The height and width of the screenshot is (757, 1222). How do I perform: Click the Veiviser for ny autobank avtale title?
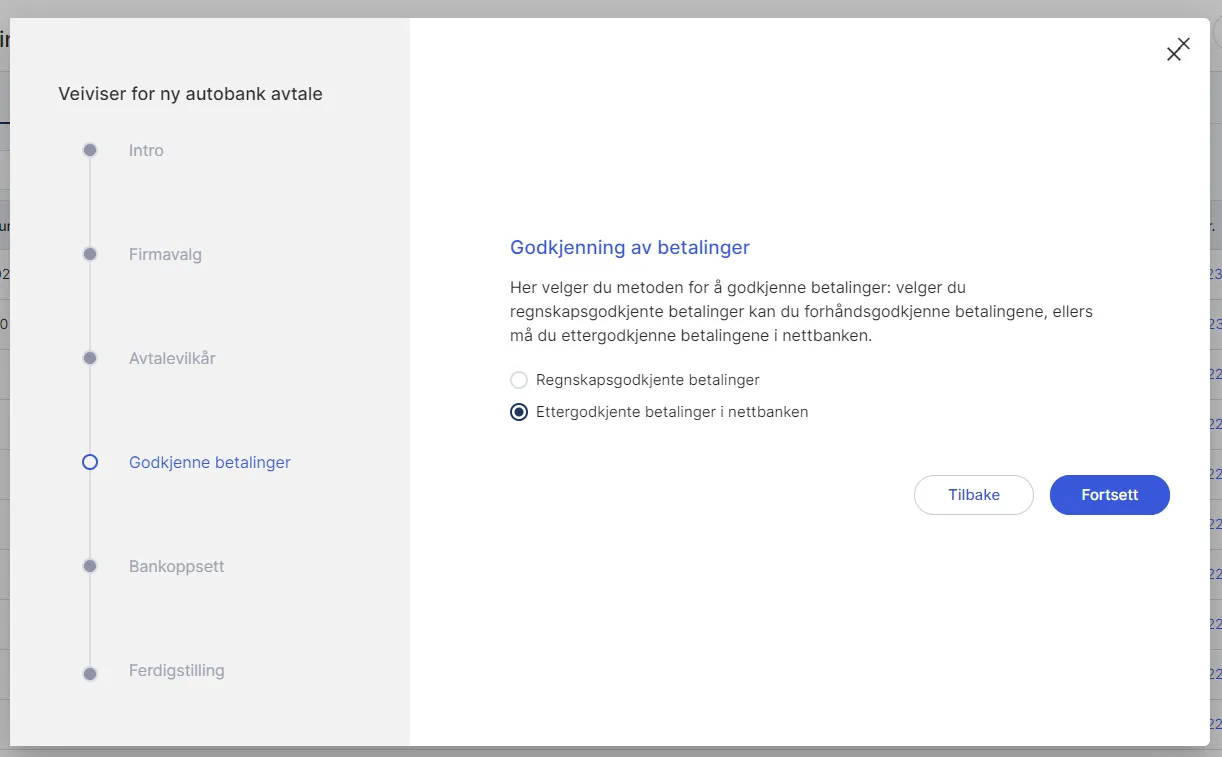click(190, 93)
